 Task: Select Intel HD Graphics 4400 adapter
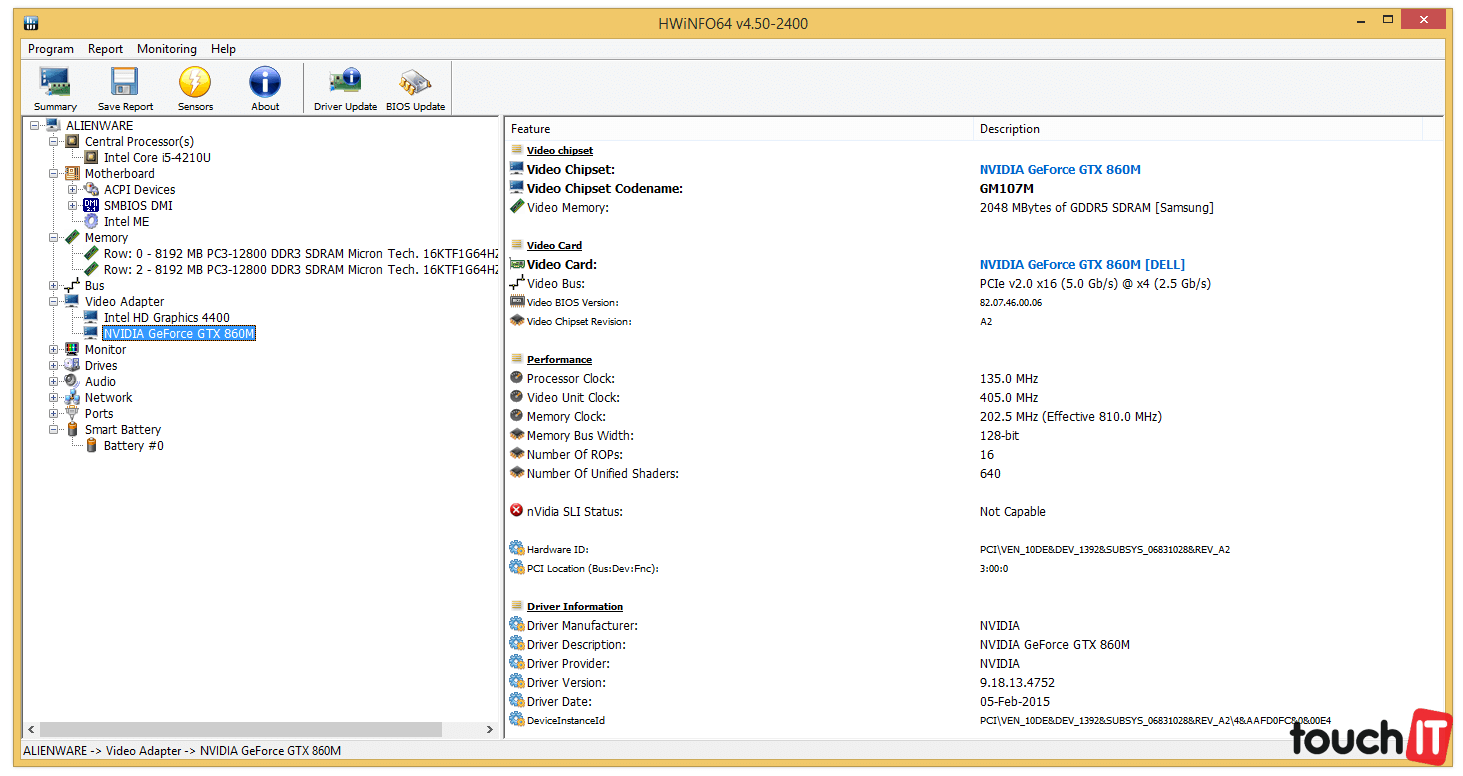[x=166, y=318]
